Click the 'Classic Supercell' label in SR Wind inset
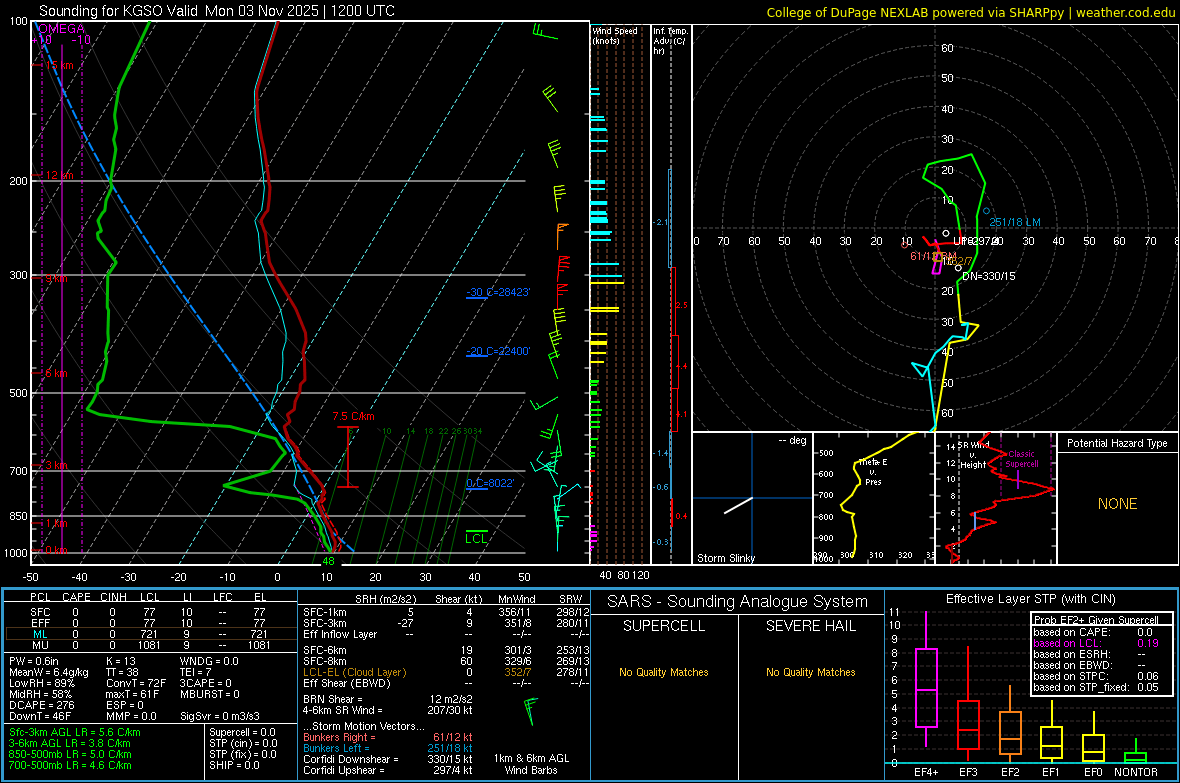 (1021, 459)
